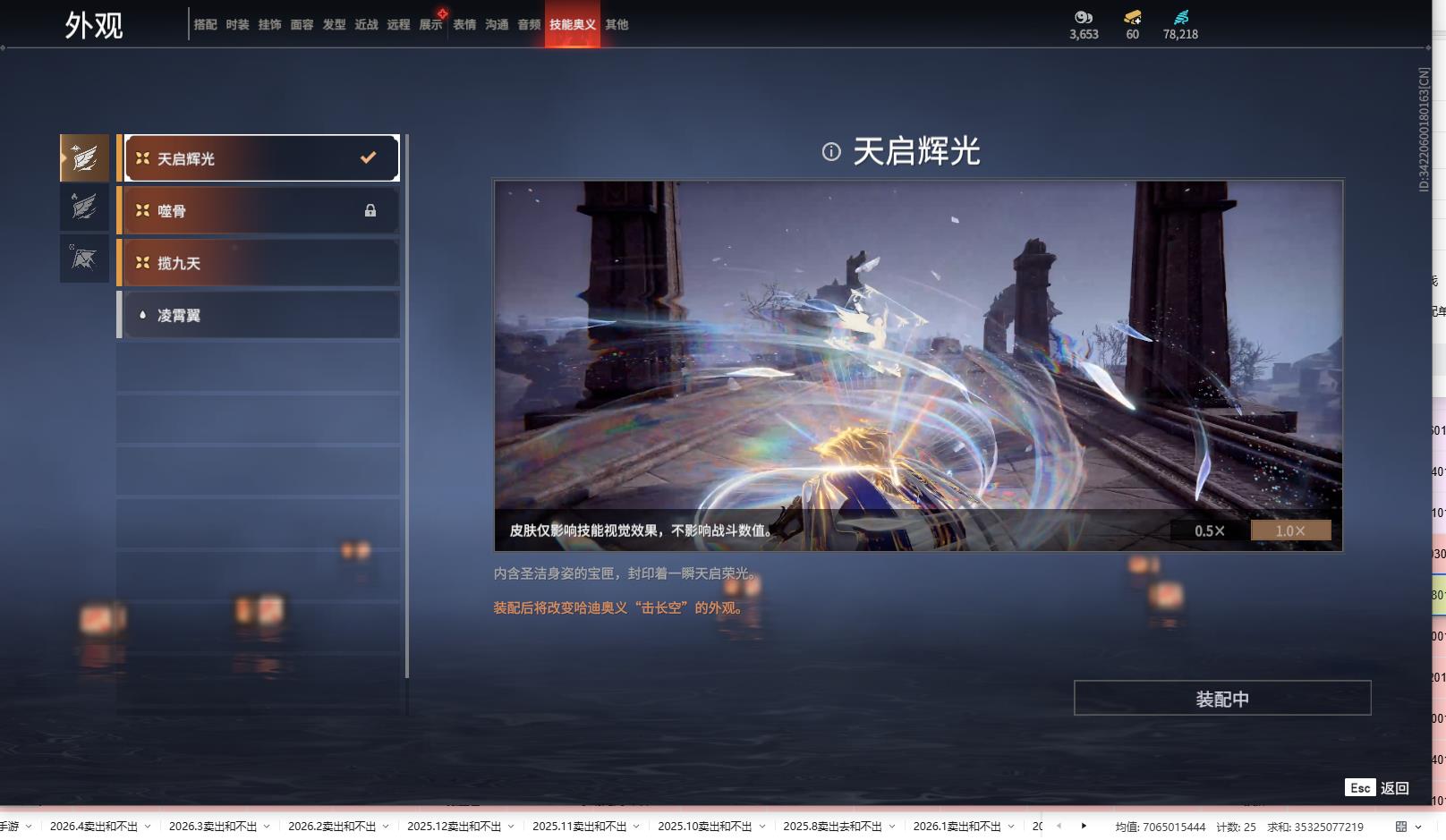Open the 展示 tab with red badge
Image resolution: width=1446 pixels, height=840 pixels.
pyautogui.click(x=430, y=25)
